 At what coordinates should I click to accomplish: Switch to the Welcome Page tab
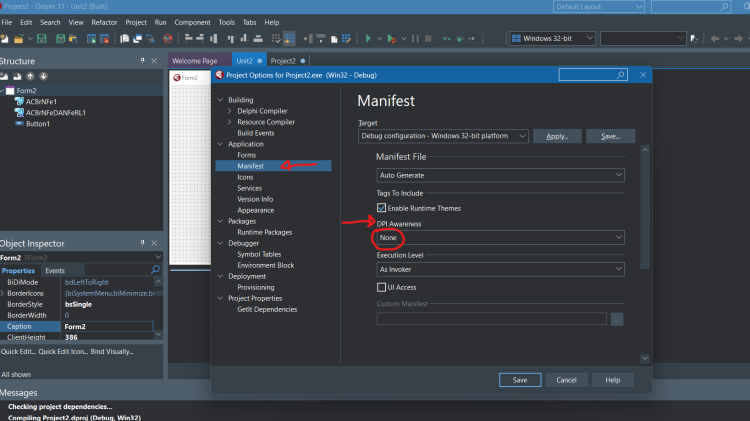[x=195, y=61]
